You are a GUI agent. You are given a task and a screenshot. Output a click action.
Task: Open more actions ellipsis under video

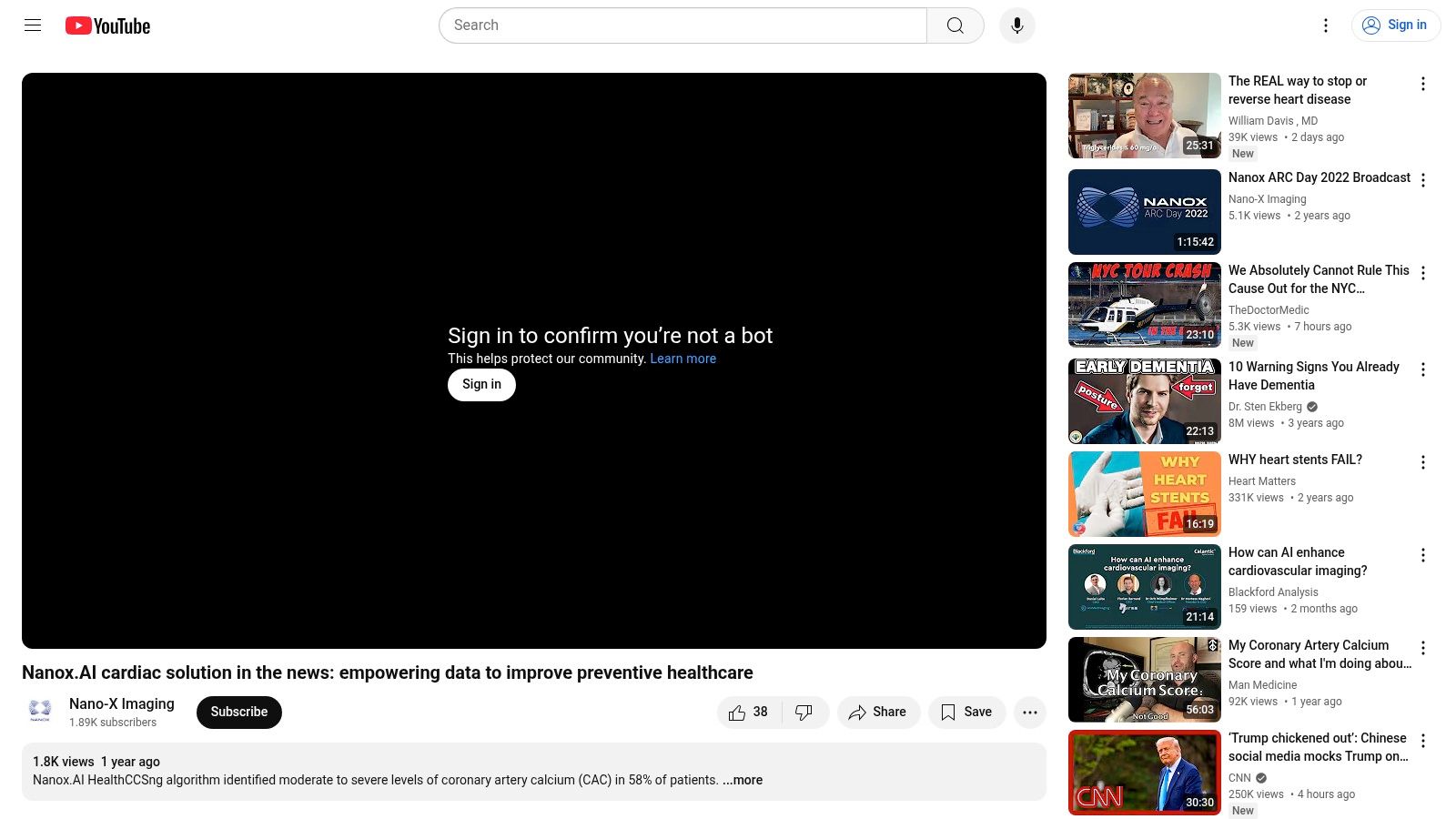tap(1030, 713)
